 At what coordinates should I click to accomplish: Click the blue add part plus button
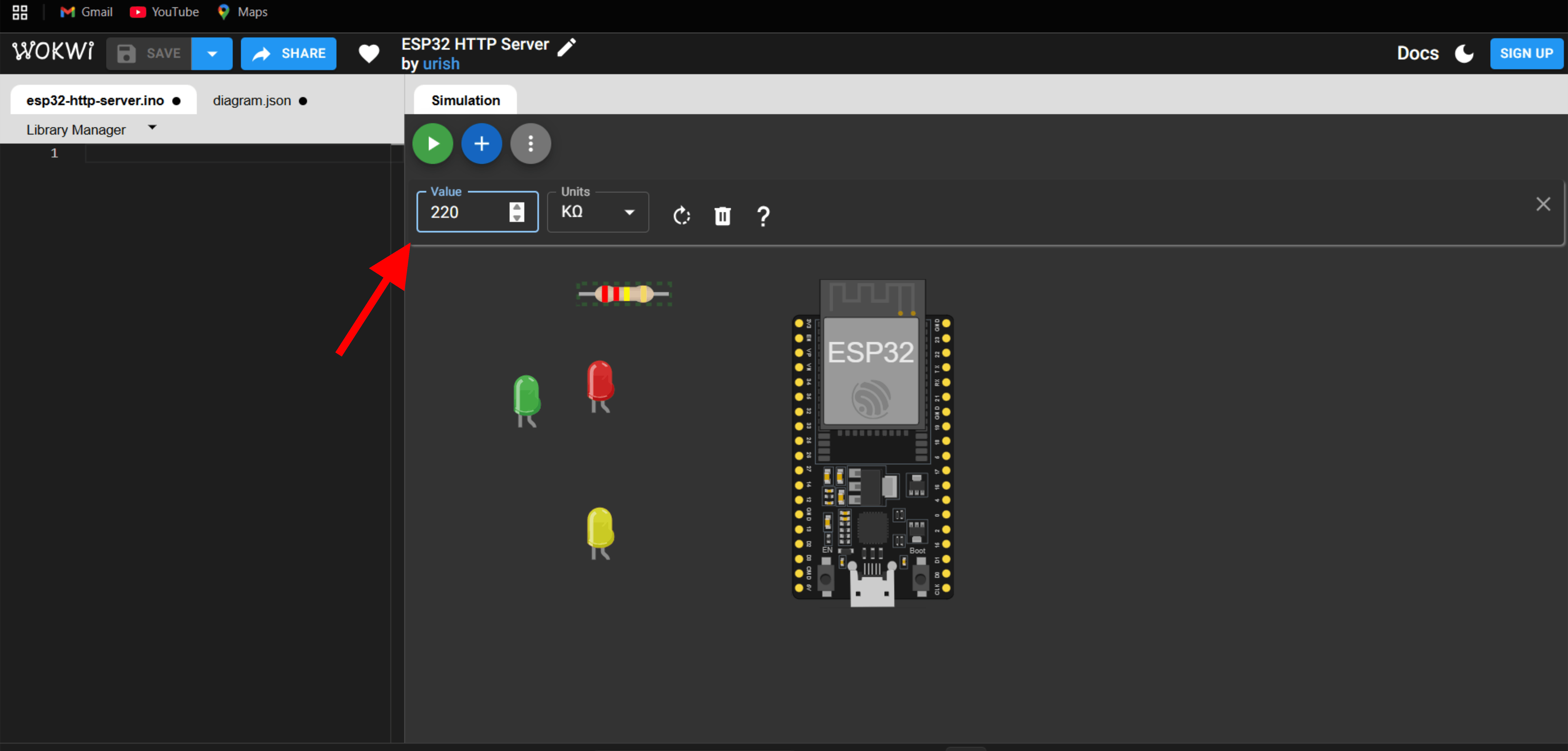click(x=482, y=144)
